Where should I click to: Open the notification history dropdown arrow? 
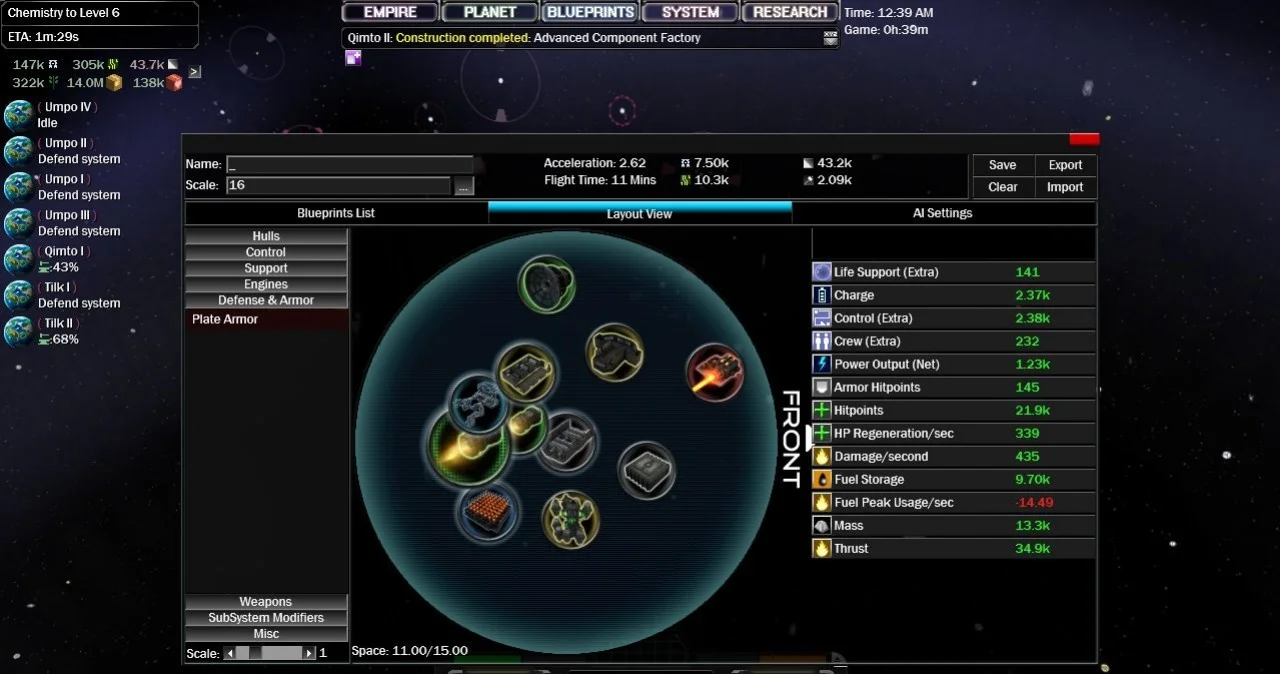830,38
